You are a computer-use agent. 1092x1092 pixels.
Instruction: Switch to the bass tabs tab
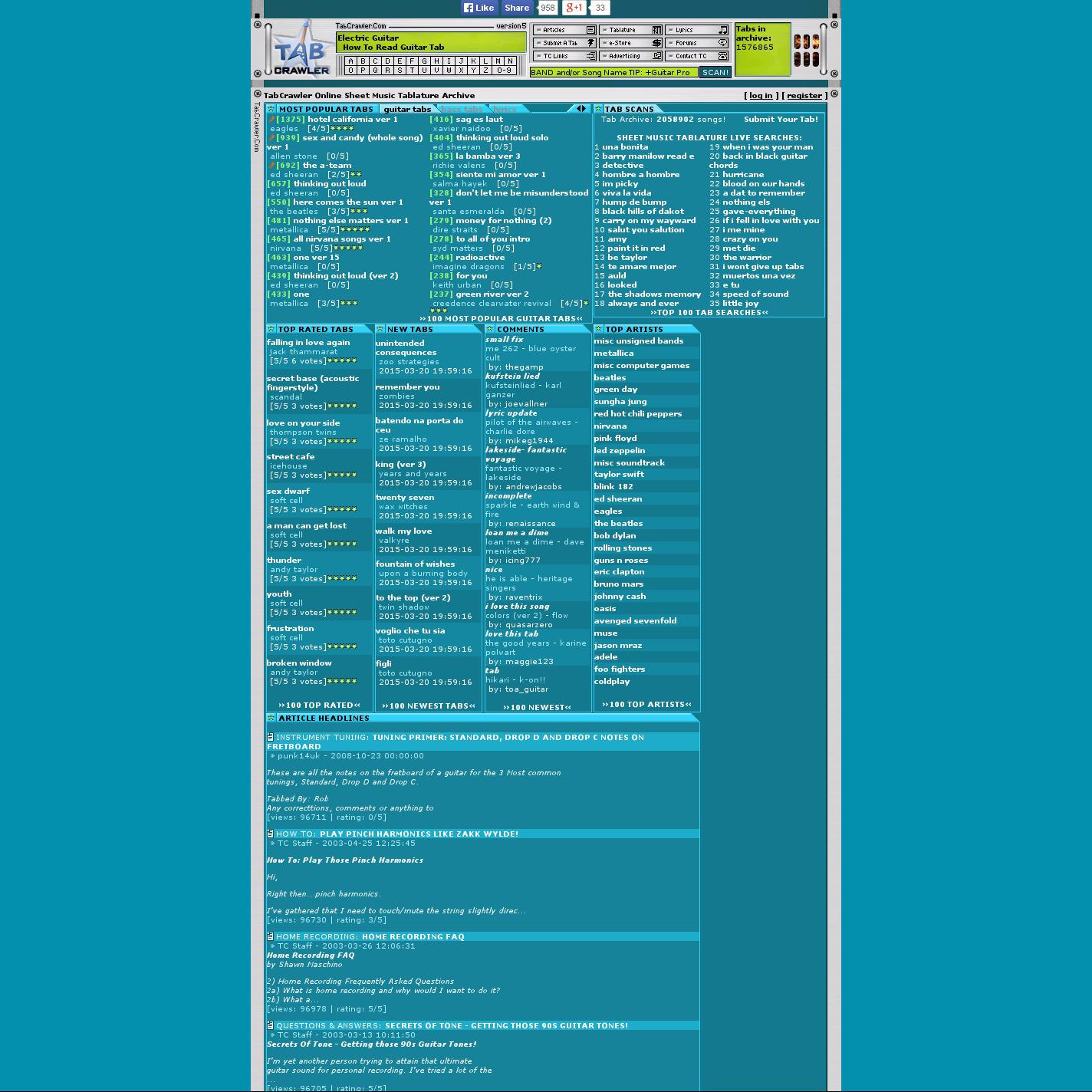pyautogui.click(x=462, y=109)
